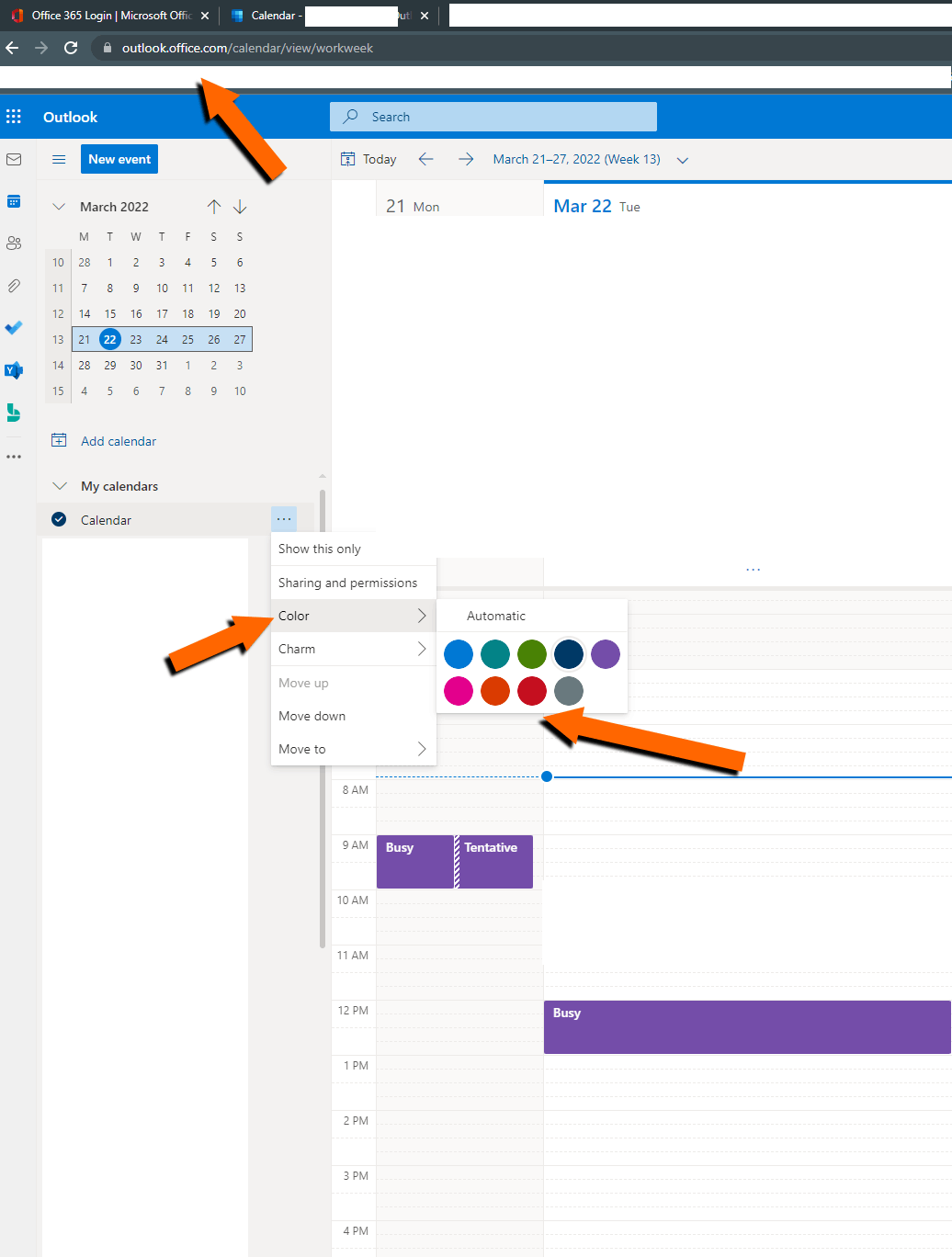This screenshot has width=952, height=1257.
Task: Go to the previous week arrow
Action: coord(425,159)
